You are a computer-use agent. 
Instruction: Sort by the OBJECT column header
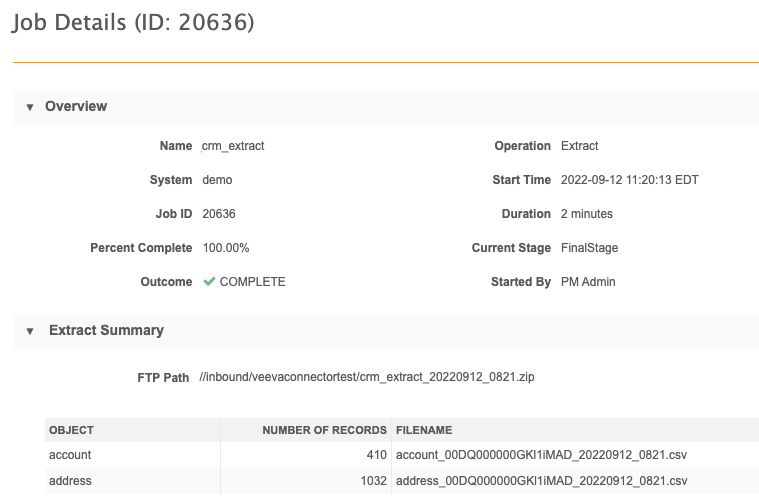[71, 430]
